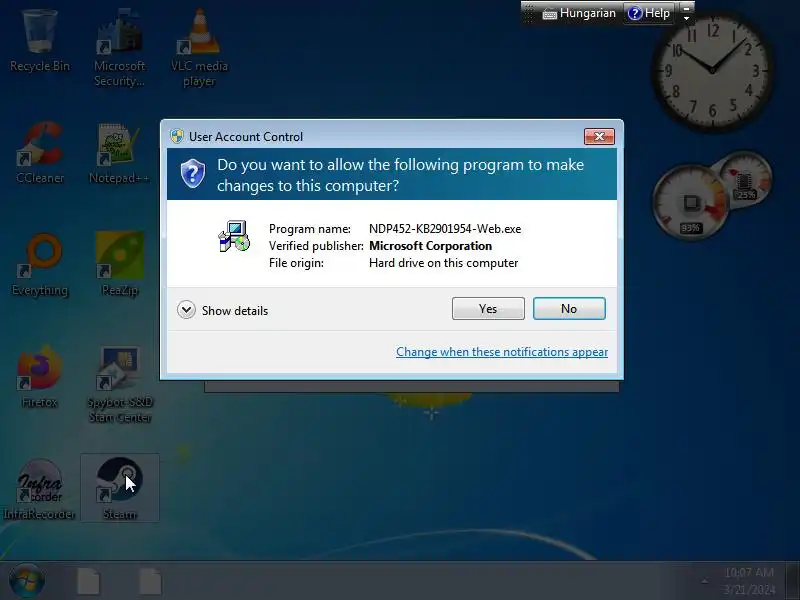Select the Everything search shortcut
The image size is (800, 600).
tap(40, 264)
